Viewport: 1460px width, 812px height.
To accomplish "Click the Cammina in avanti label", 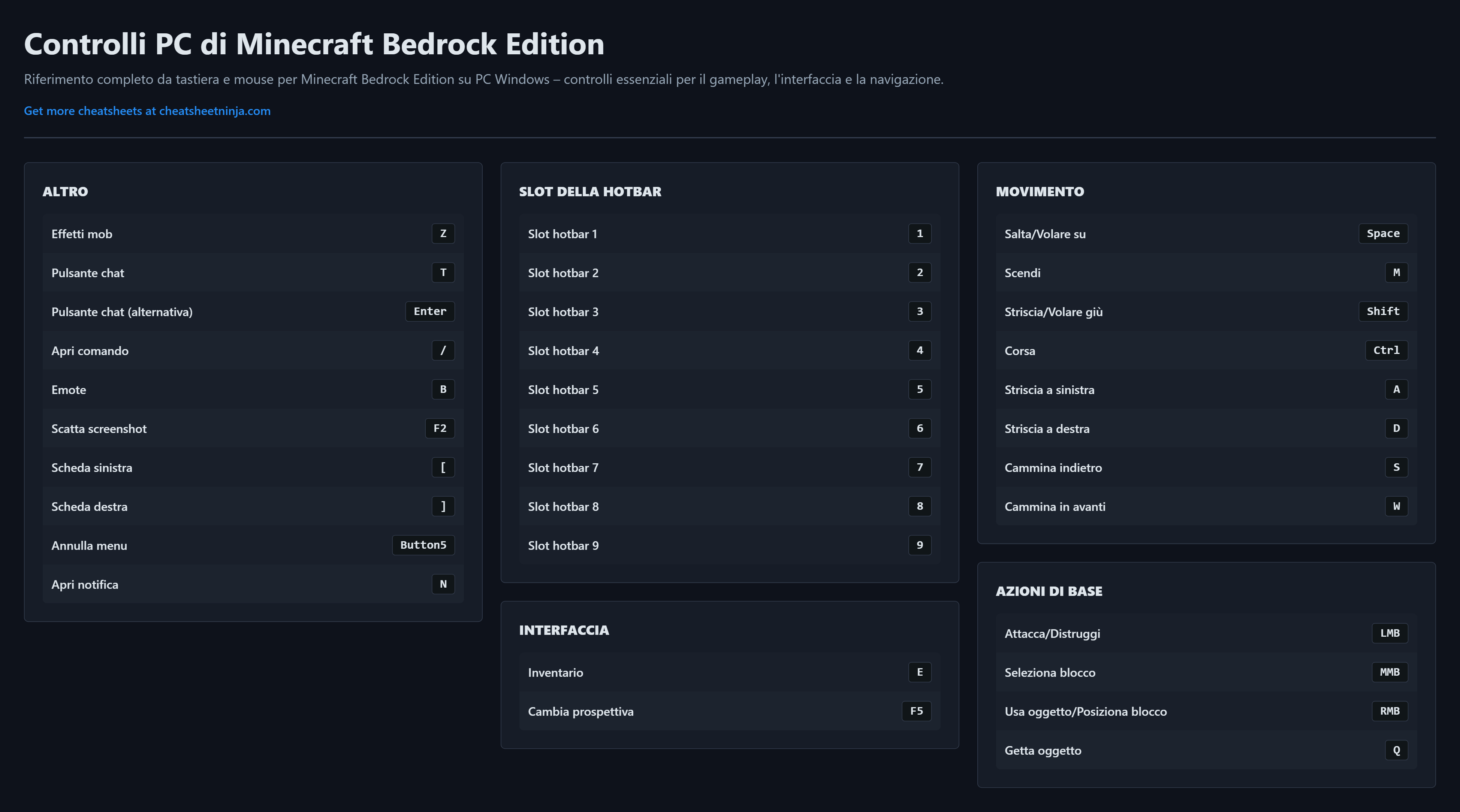I will pyautogui.click(x=1054, y=507).
